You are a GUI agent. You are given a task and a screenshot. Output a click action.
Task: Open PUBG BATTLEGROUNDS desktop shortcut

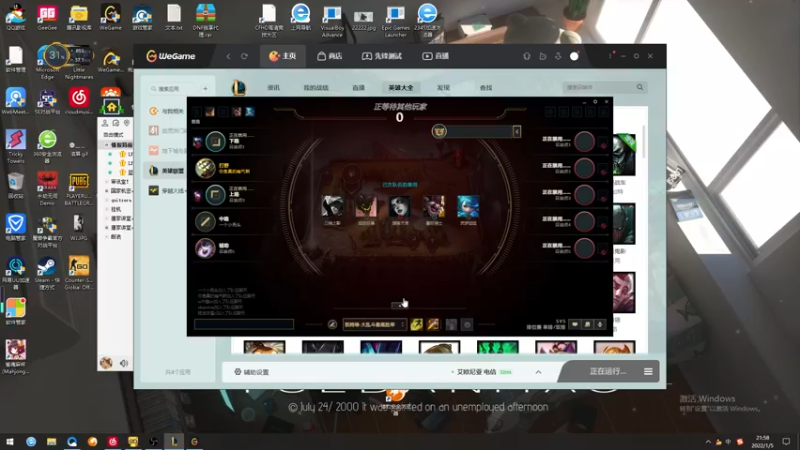78,189
